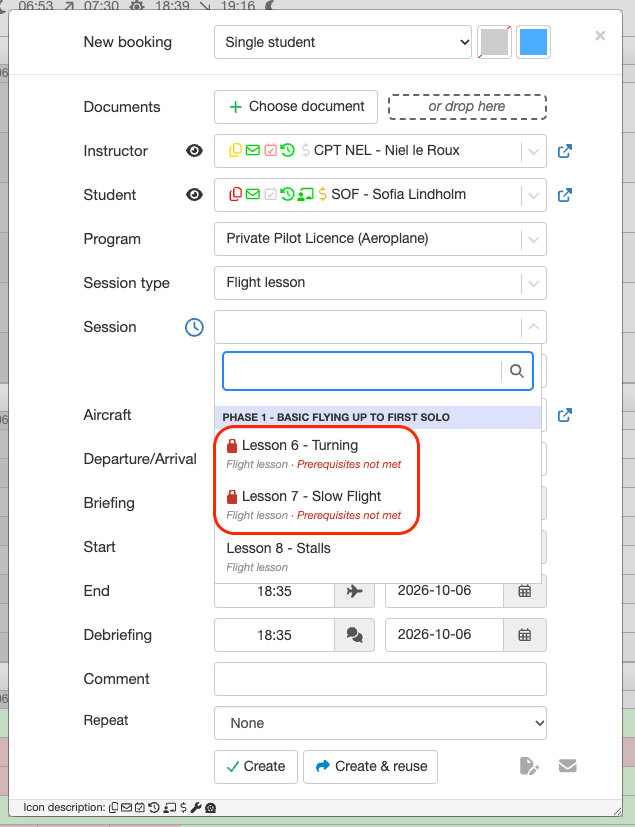Close the New booking dialog
635x827 pixels.
pos(600,36)
